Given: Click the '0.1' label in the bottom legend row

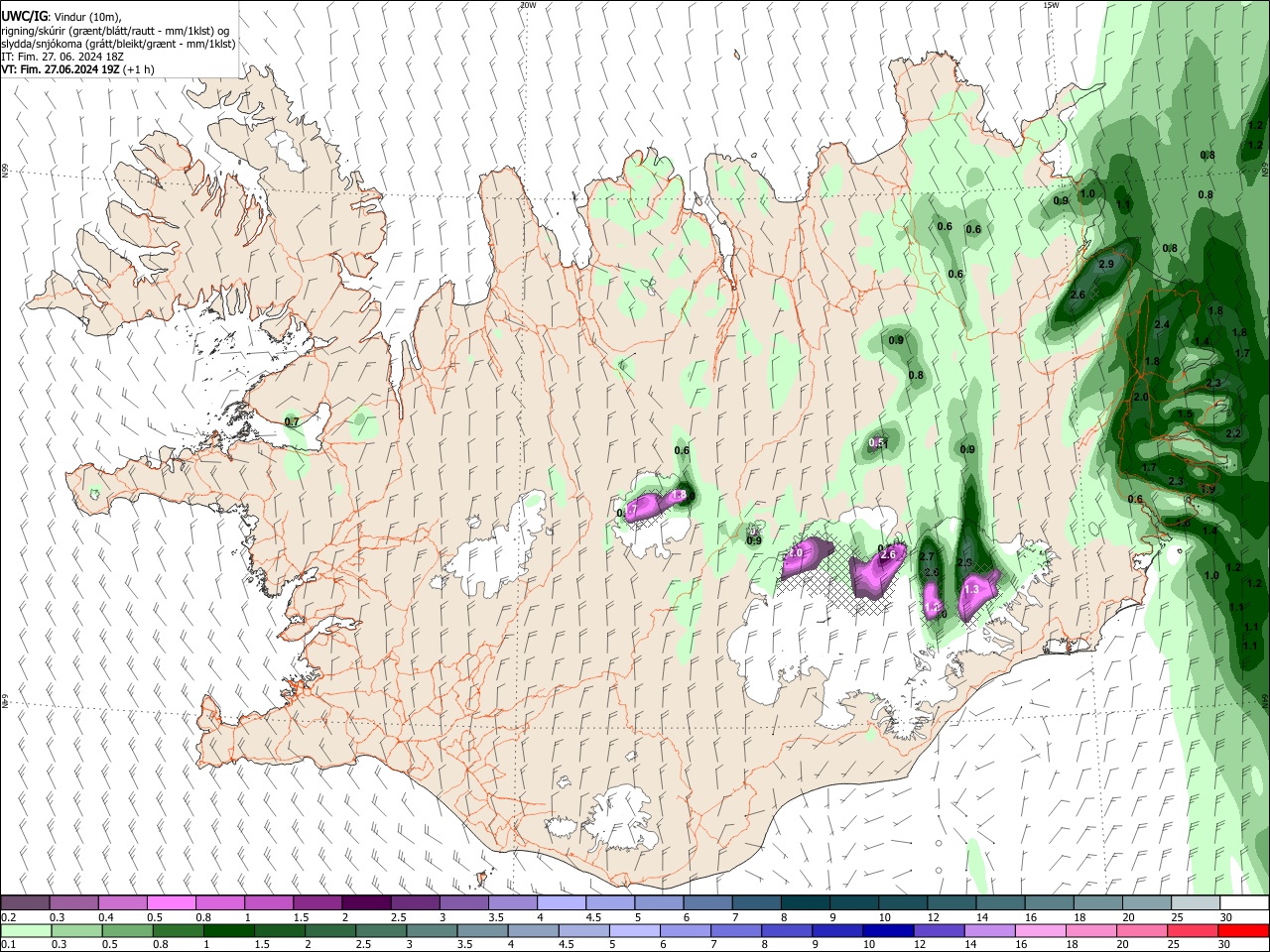Looking at the screenshot, I should point(8,945).
